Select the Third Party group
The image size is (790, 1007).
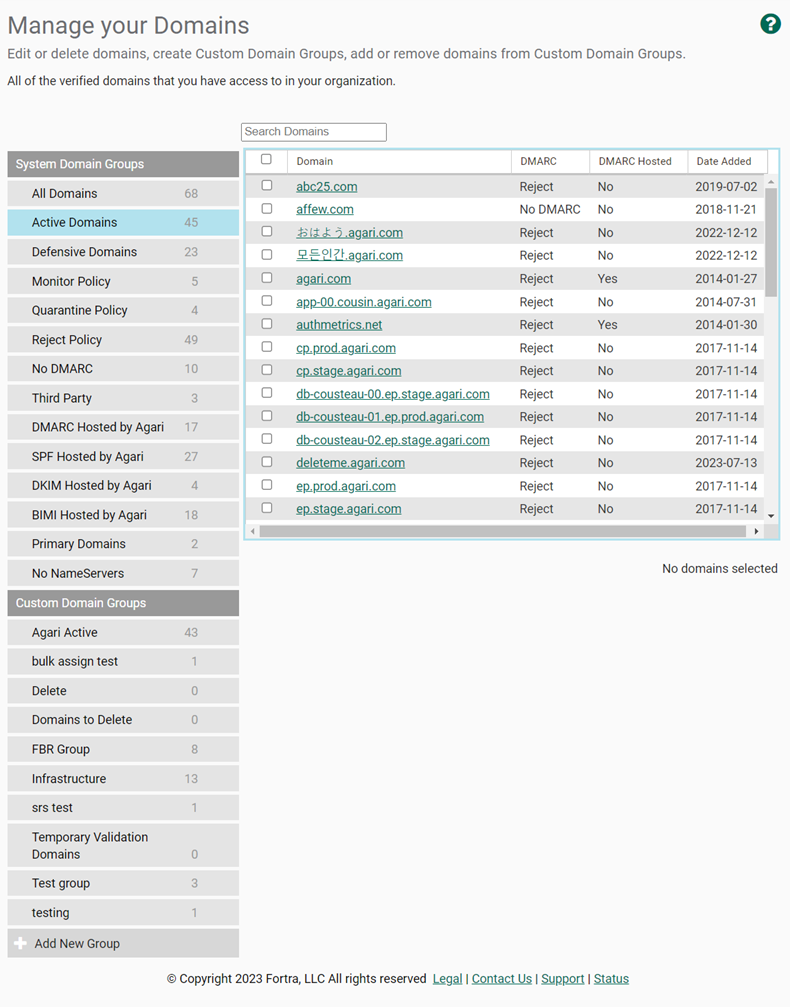[x=123, y=398]
